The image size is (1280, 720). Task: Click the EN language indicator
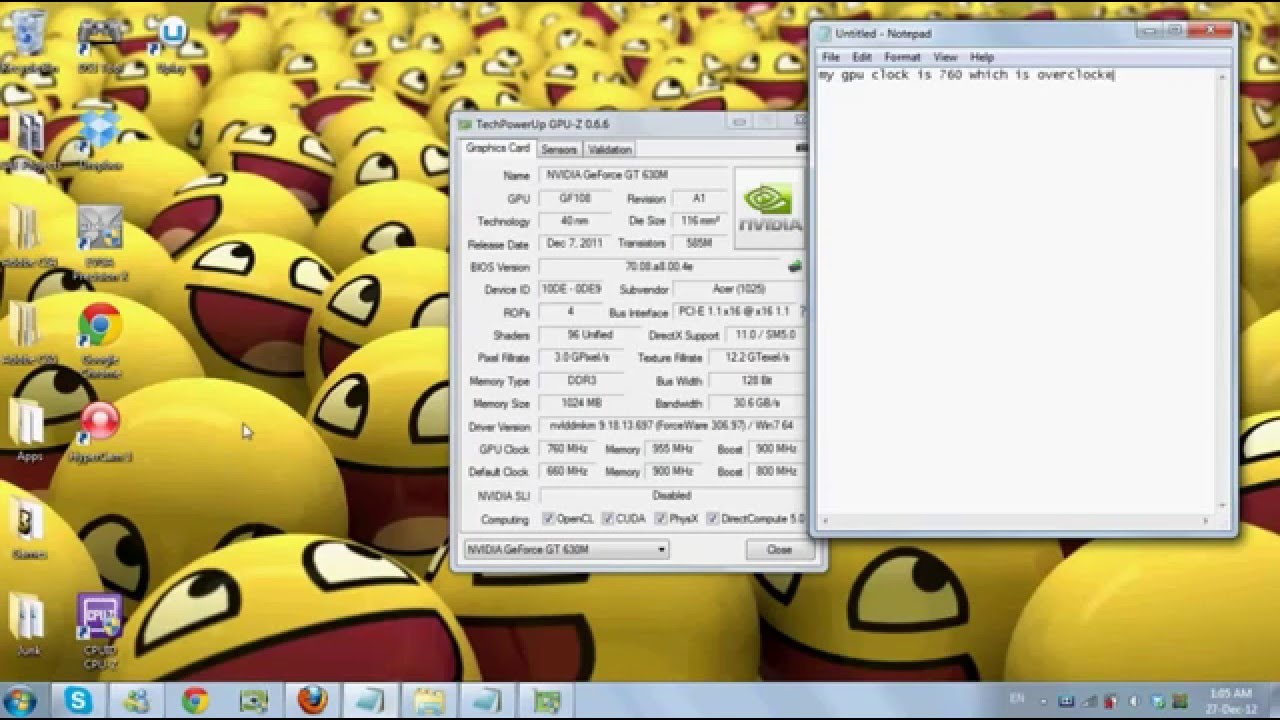coord(1019,697)
